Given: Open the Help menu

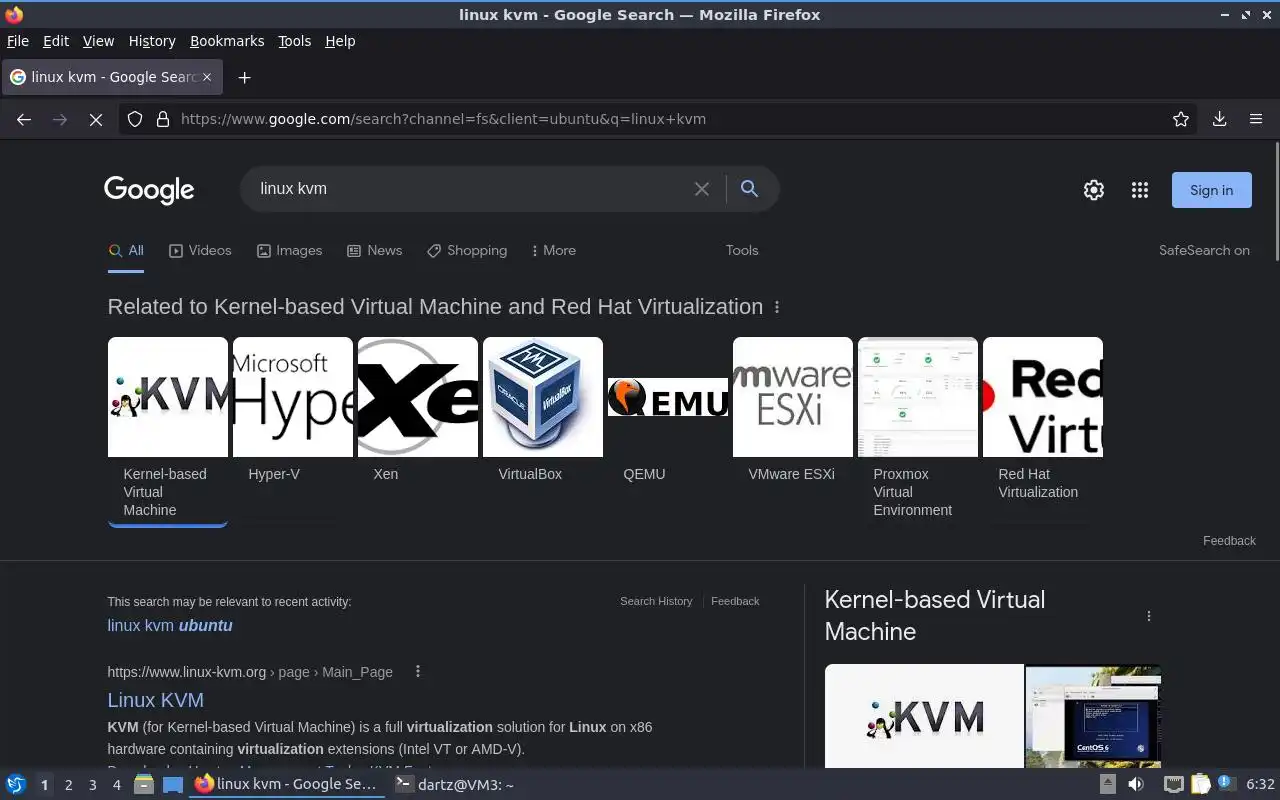Looking at the screenshot, I should [x=340, y=41].
